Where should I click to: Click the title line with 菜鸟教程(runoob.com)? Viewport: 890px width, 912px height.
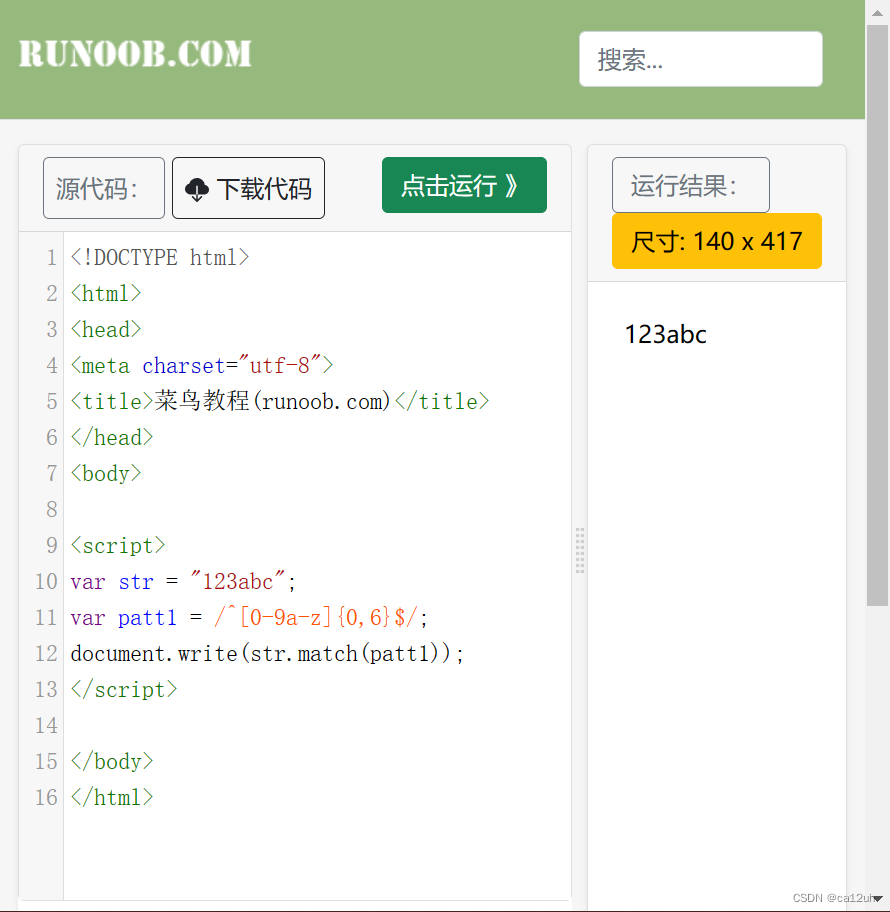point(280,401)
